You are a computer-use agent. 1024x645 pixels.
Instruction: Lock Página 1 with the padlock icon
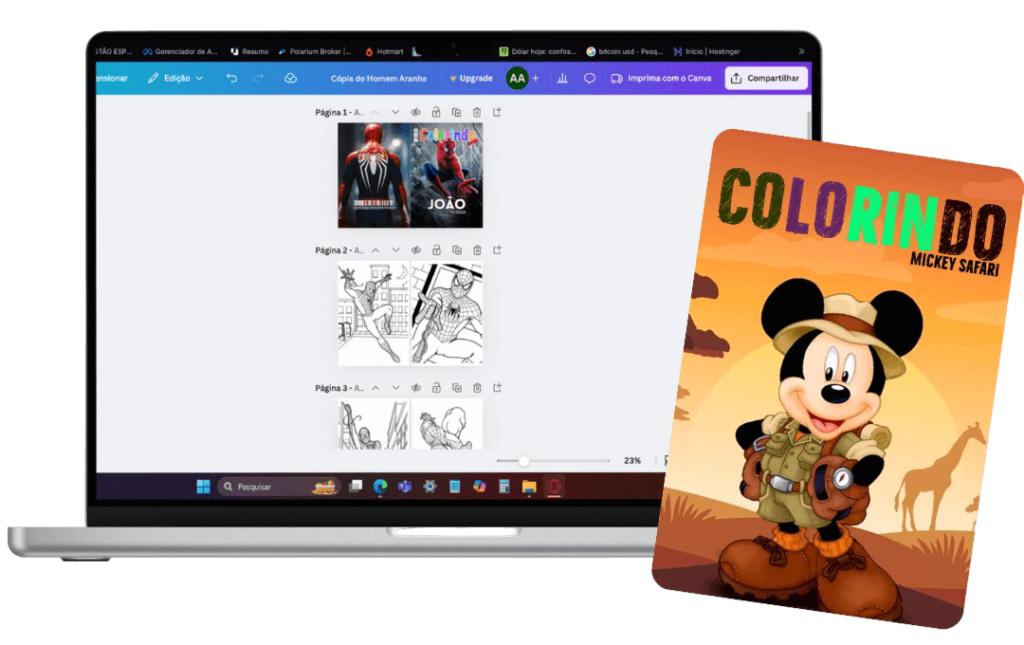[437, 112]
